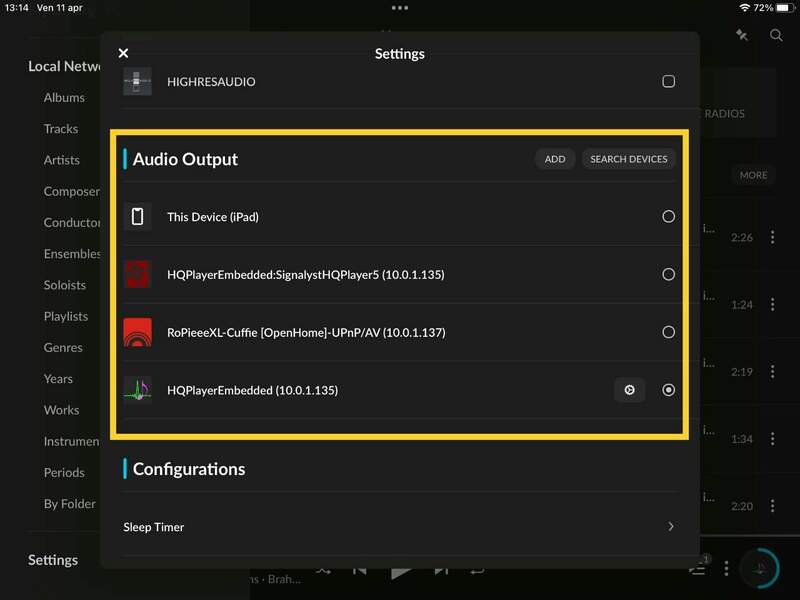Click the red SignalystHQPlayer5 device icon
Viewport: 800px width, 600px height.
pos(137,274)
